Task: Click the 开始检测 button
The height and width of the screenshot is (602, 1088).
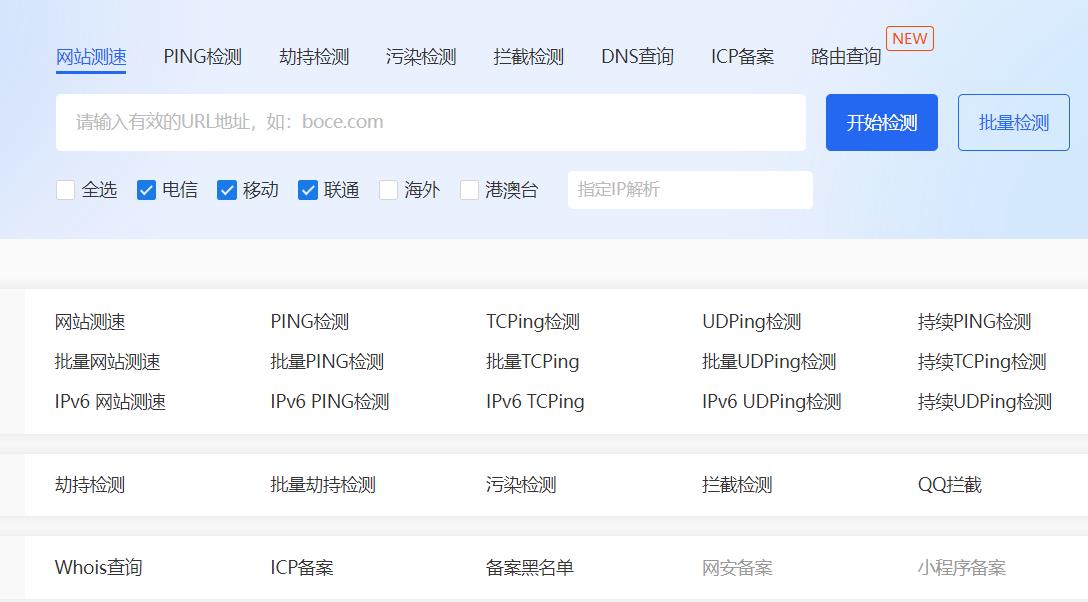Action: pos(881,123)
